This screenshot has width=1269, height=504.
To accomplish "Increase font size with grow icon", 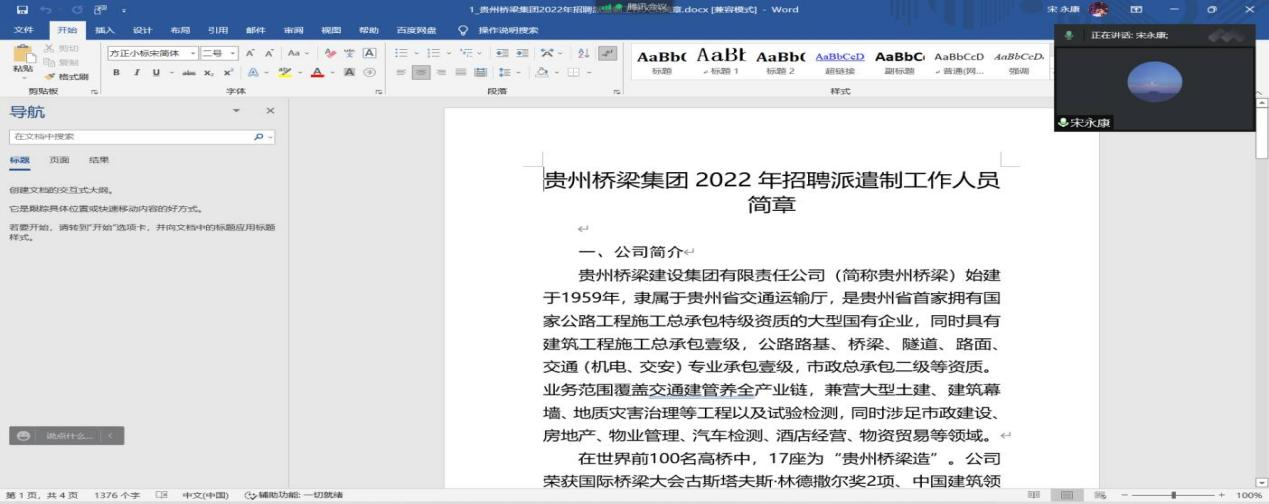I will (x=251, y=53).
